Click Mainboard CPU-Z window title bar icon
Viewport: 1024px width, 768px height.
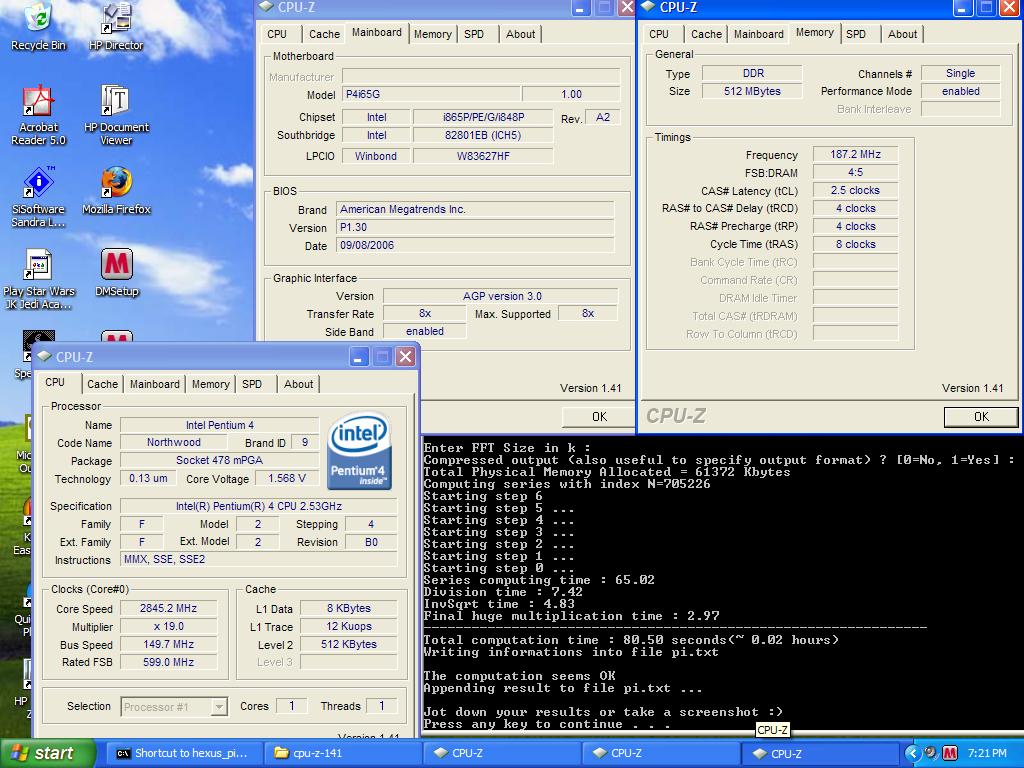click(x=266, y=7)
